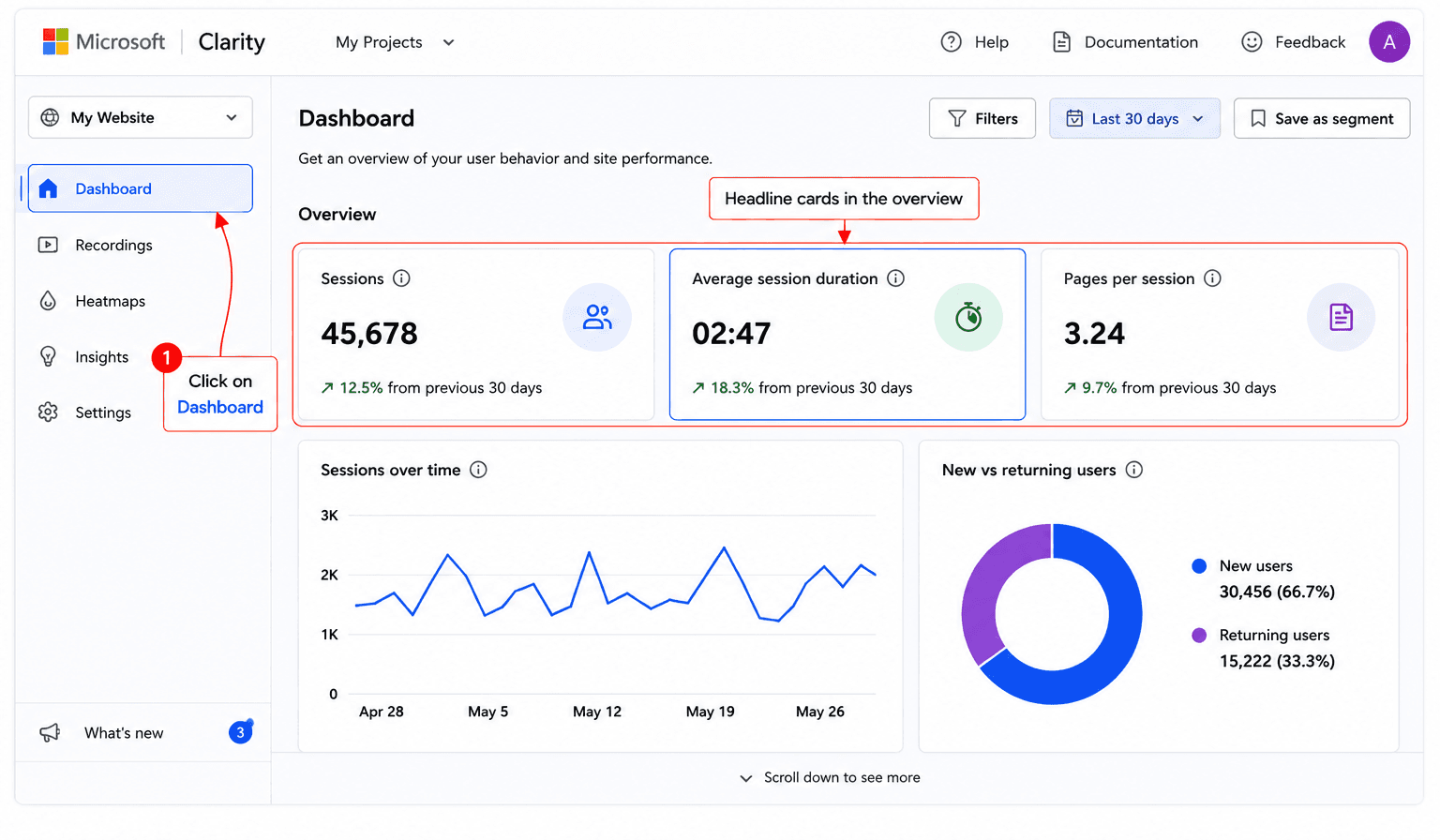Click the 9.7% from previous 30 days text

[1170, 388]
